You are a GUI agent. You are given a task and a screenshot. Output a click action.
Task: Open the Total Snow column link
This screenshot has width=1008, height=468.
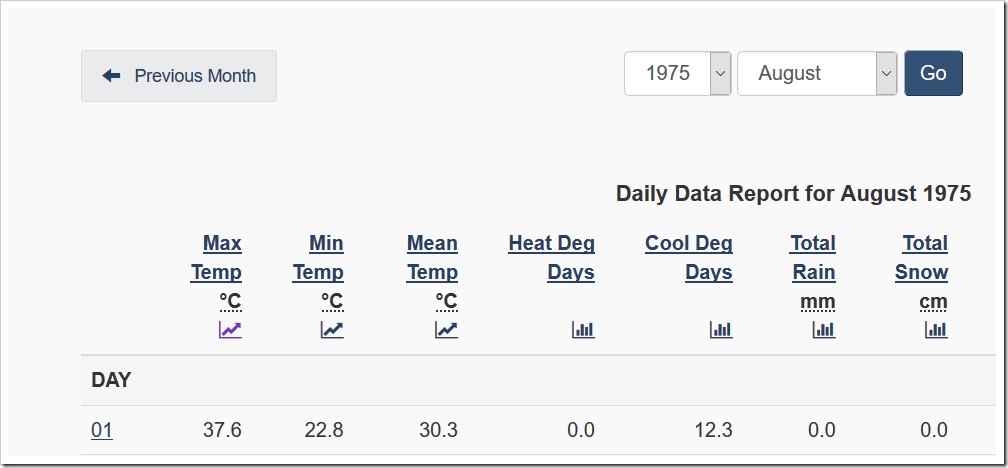click(x=921, y=258)
